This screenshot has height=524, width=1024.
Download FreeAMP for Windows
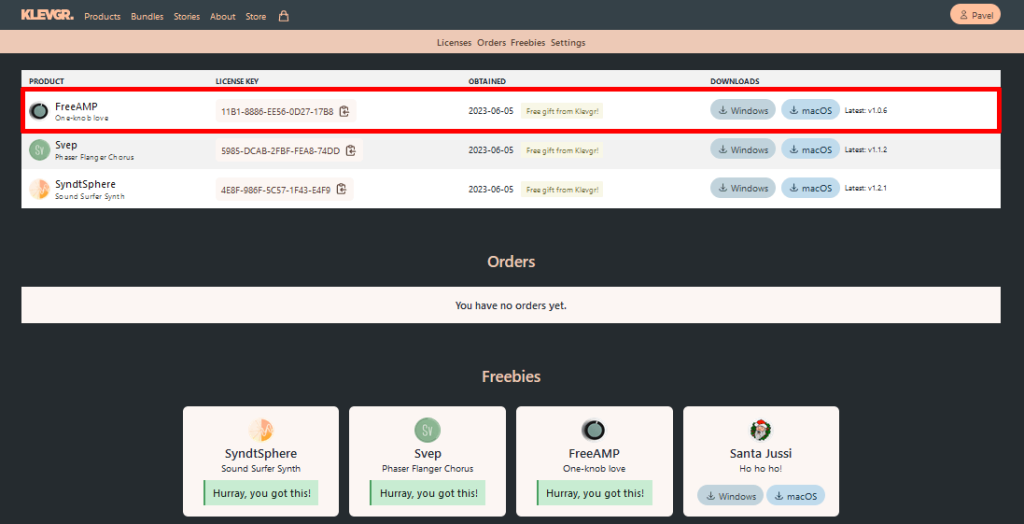coord(742,111)
